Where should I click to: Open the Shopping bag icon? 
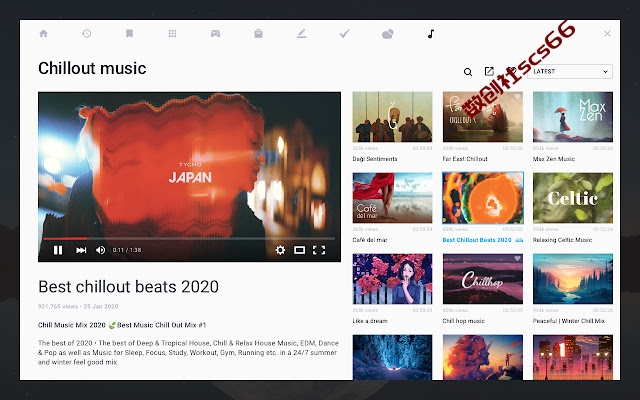[258, 33]
